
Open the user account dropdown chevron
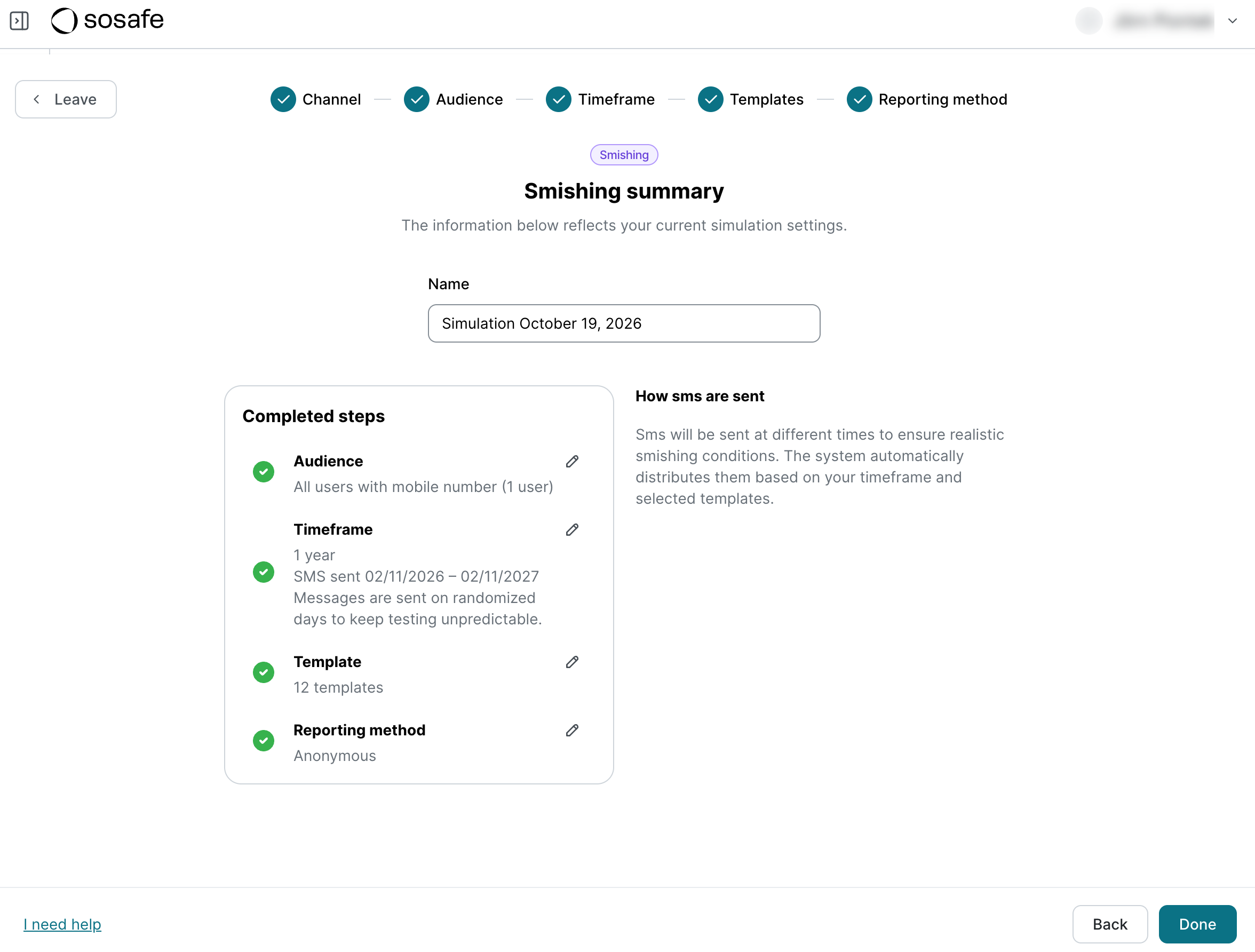(1232, 21)
